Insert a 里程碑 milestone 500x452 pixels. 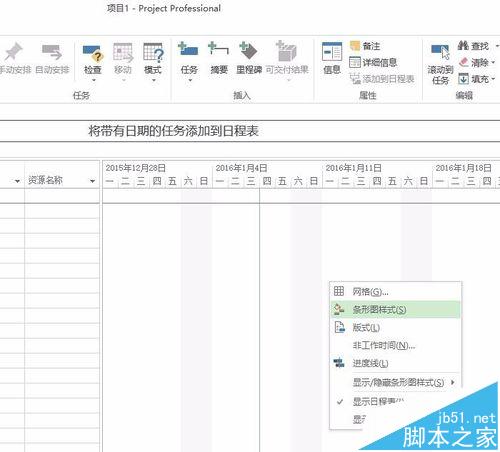[x=249, y=58]
